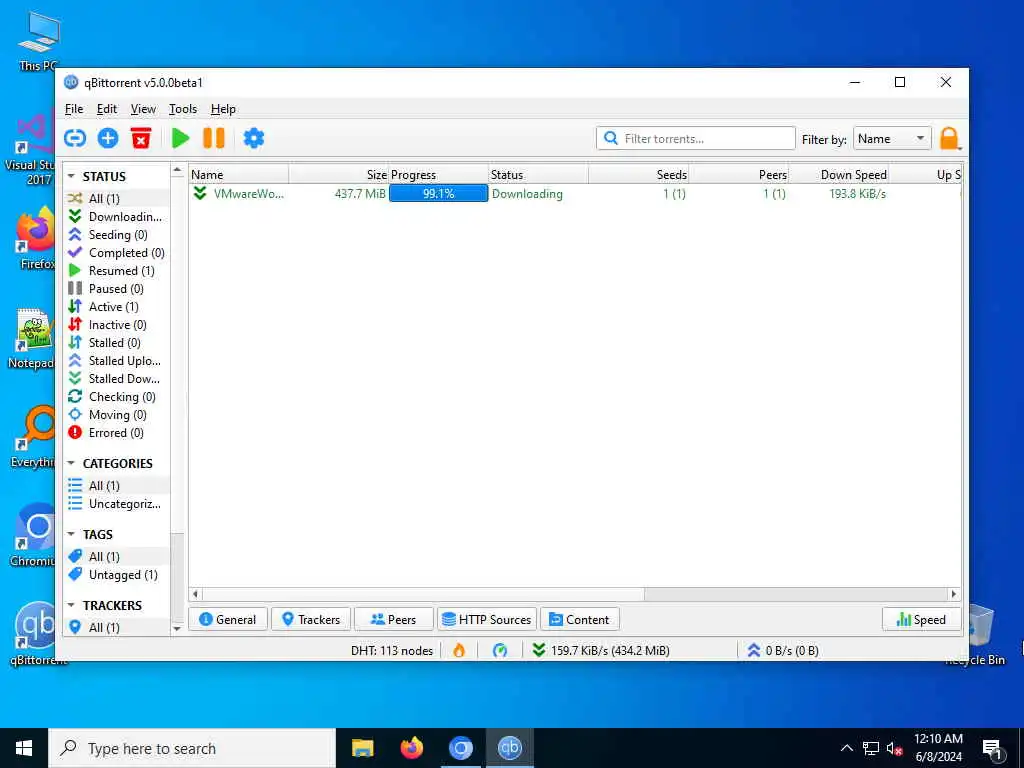
Task: Select the Resumed (1) status filter
Action: pos(118,270)
